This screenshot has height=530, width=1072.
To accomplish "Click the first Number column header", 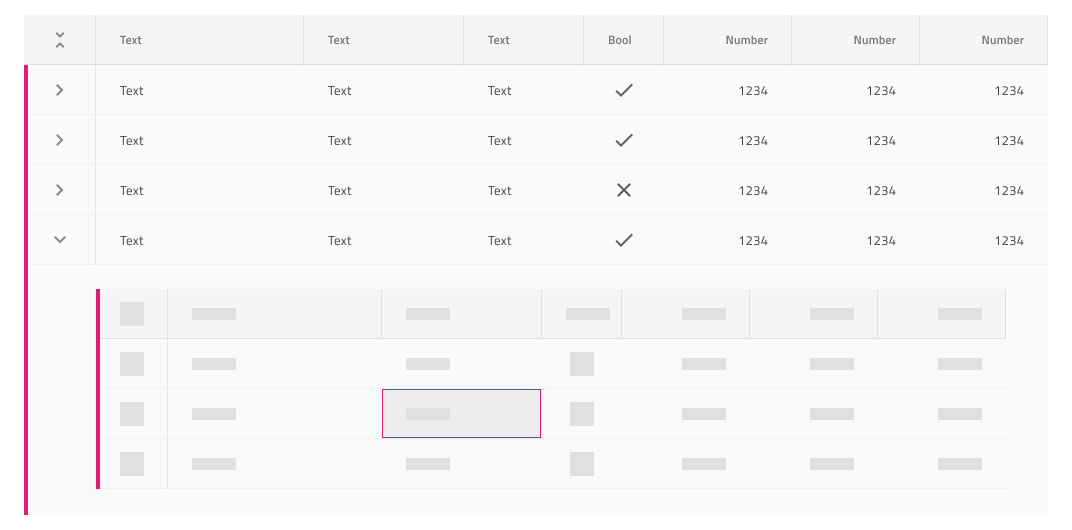I will (746, 40).
